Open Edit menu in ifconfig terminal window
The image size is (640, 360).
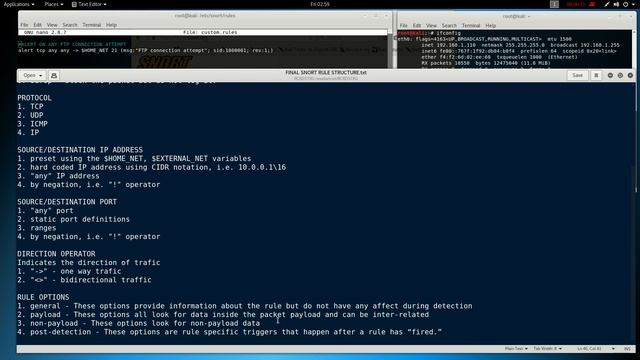coord(417,25)
